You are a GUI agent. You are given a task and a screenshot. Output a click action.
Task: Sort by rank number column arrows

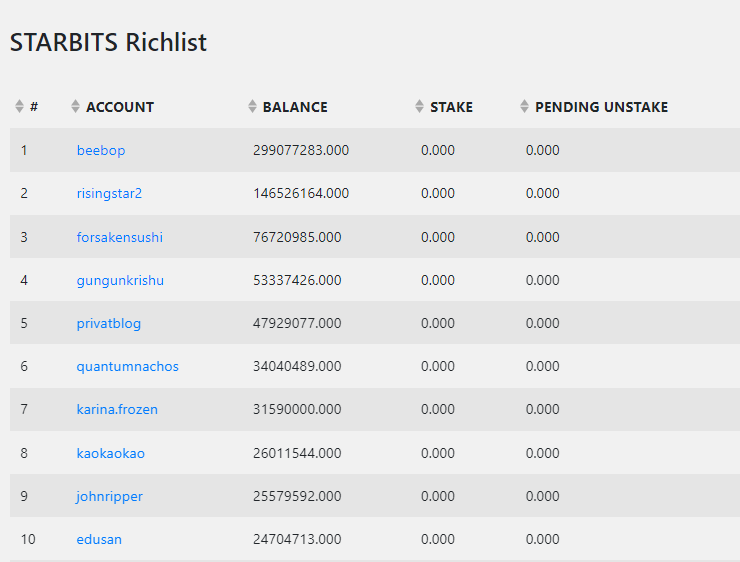tap(19, 106)
